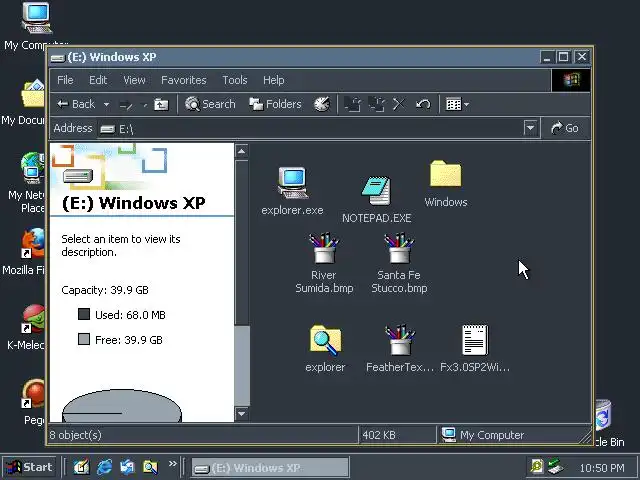Screen dimensions: 640x480
Task: Select the Santa Fe Stucco.bmp file icon
Action: (399, 263)
